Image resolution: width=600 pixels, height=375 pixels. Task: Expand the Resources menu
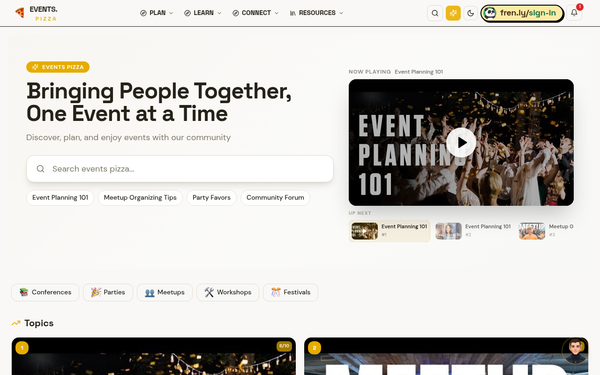[x=316, y=13]
